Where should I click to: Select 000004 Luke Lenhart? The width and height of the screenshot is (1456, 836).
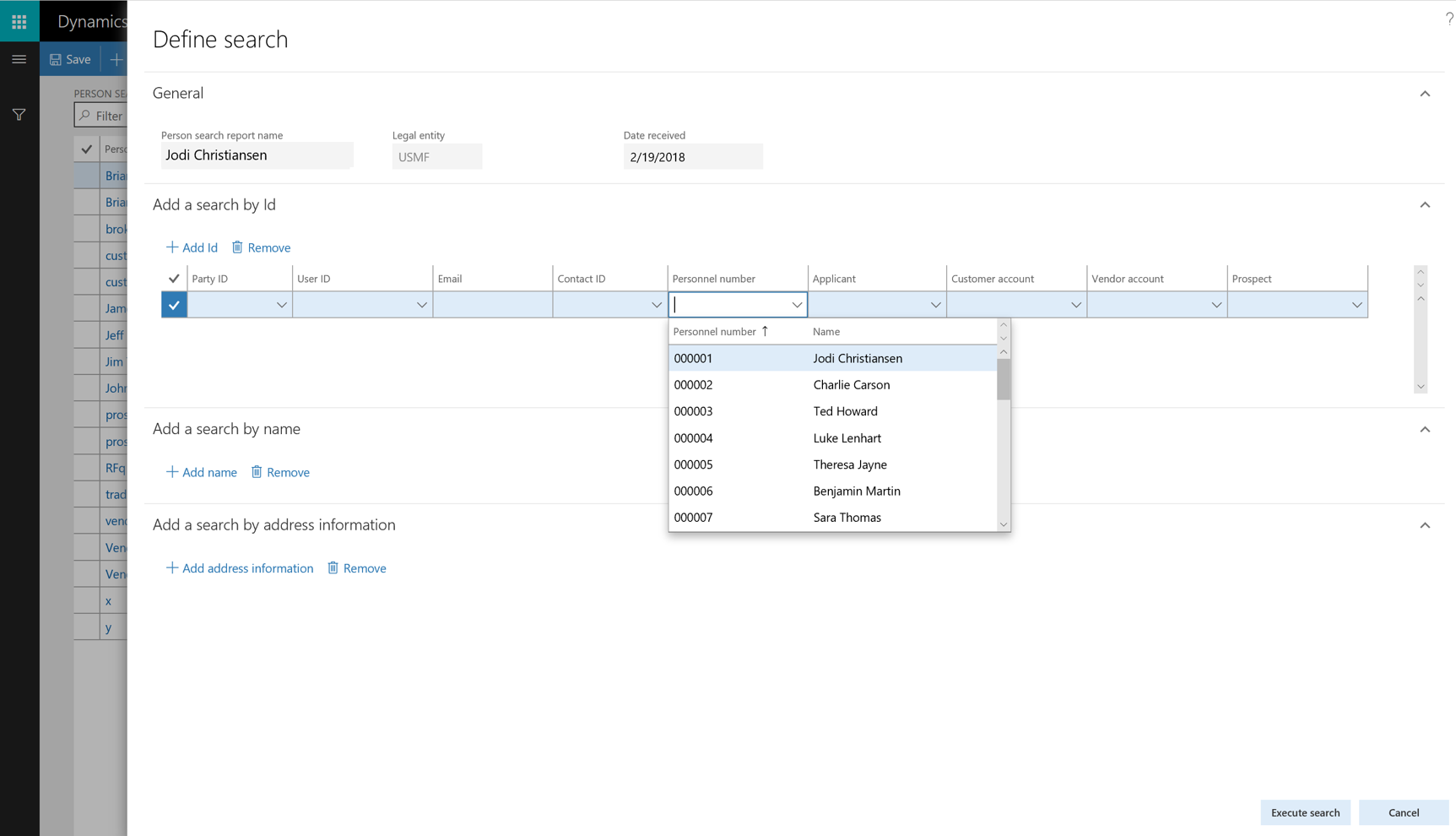(833, 437)
